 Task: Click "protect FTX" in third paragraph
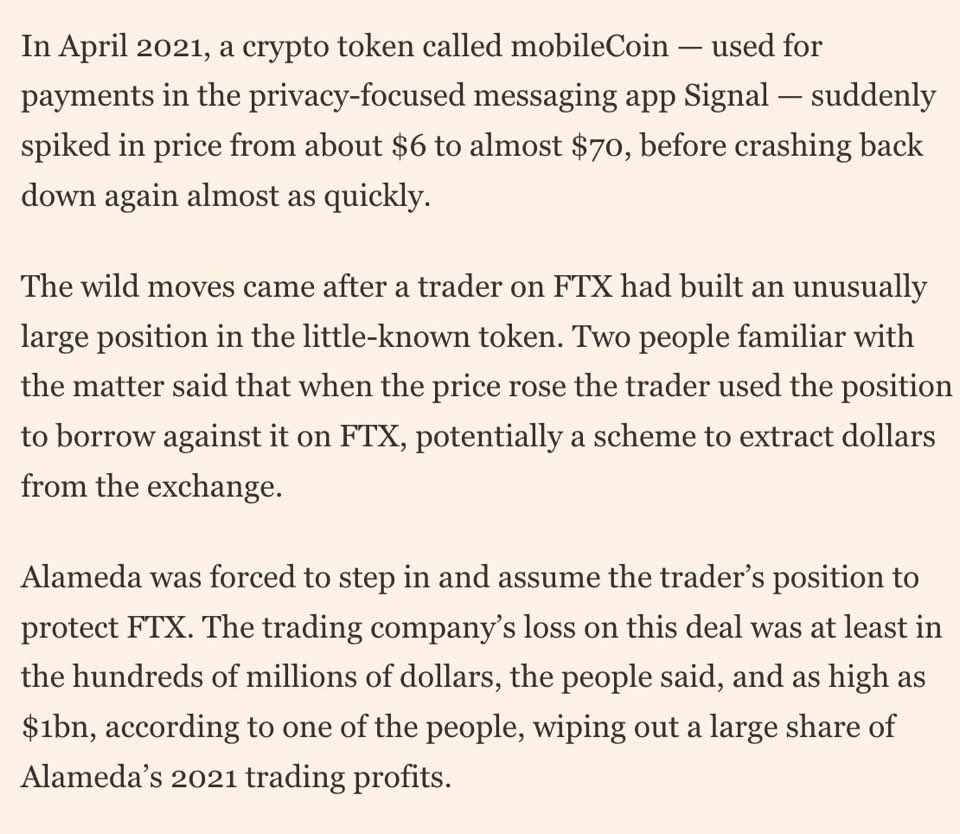[108, 628]
